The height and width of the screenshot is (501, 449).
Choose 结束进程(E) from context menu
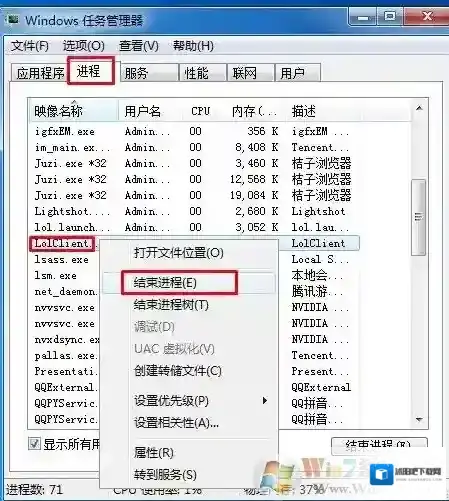189,283
